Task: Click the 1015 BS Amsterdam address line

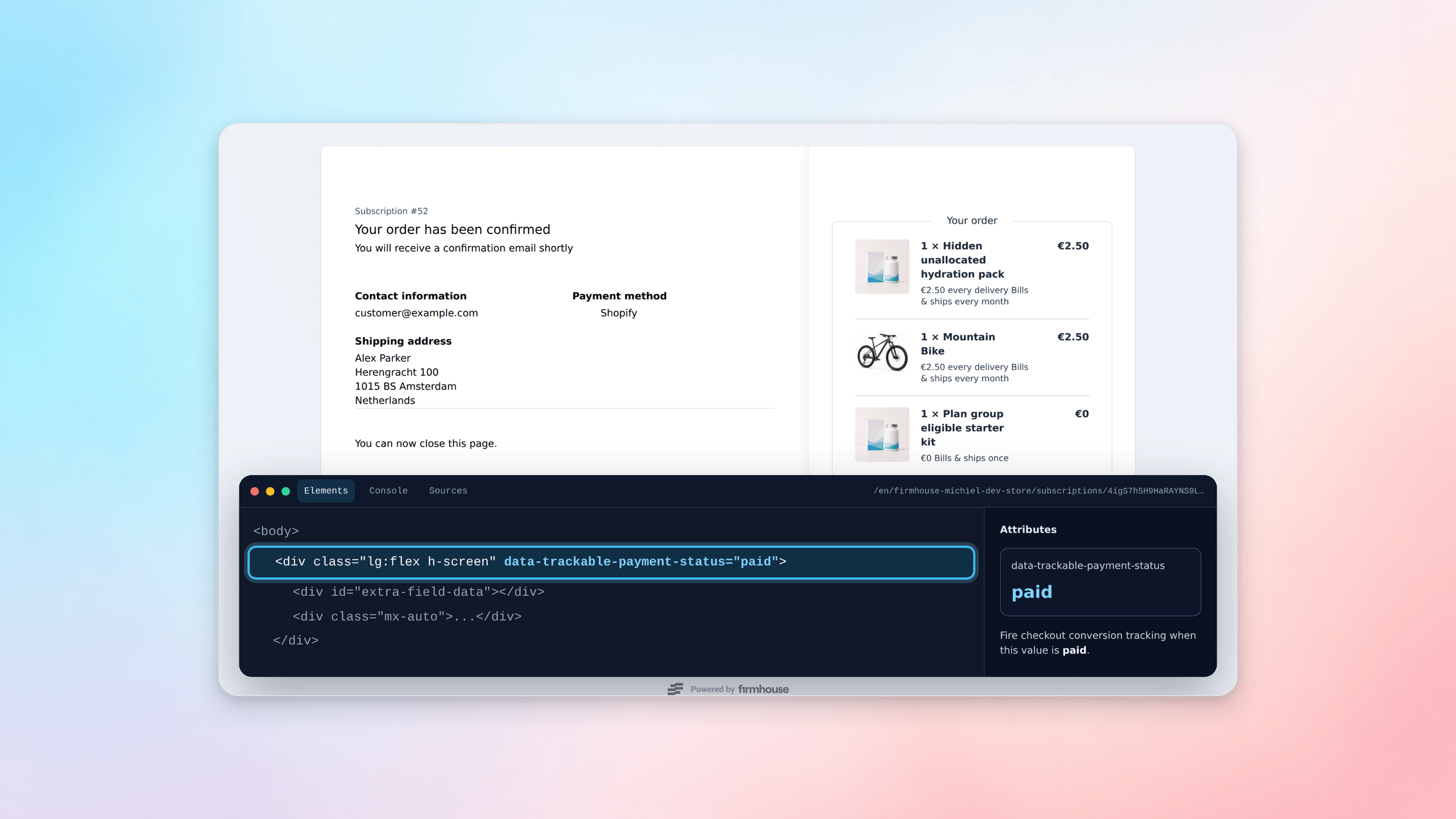Action: coord(405,386)
